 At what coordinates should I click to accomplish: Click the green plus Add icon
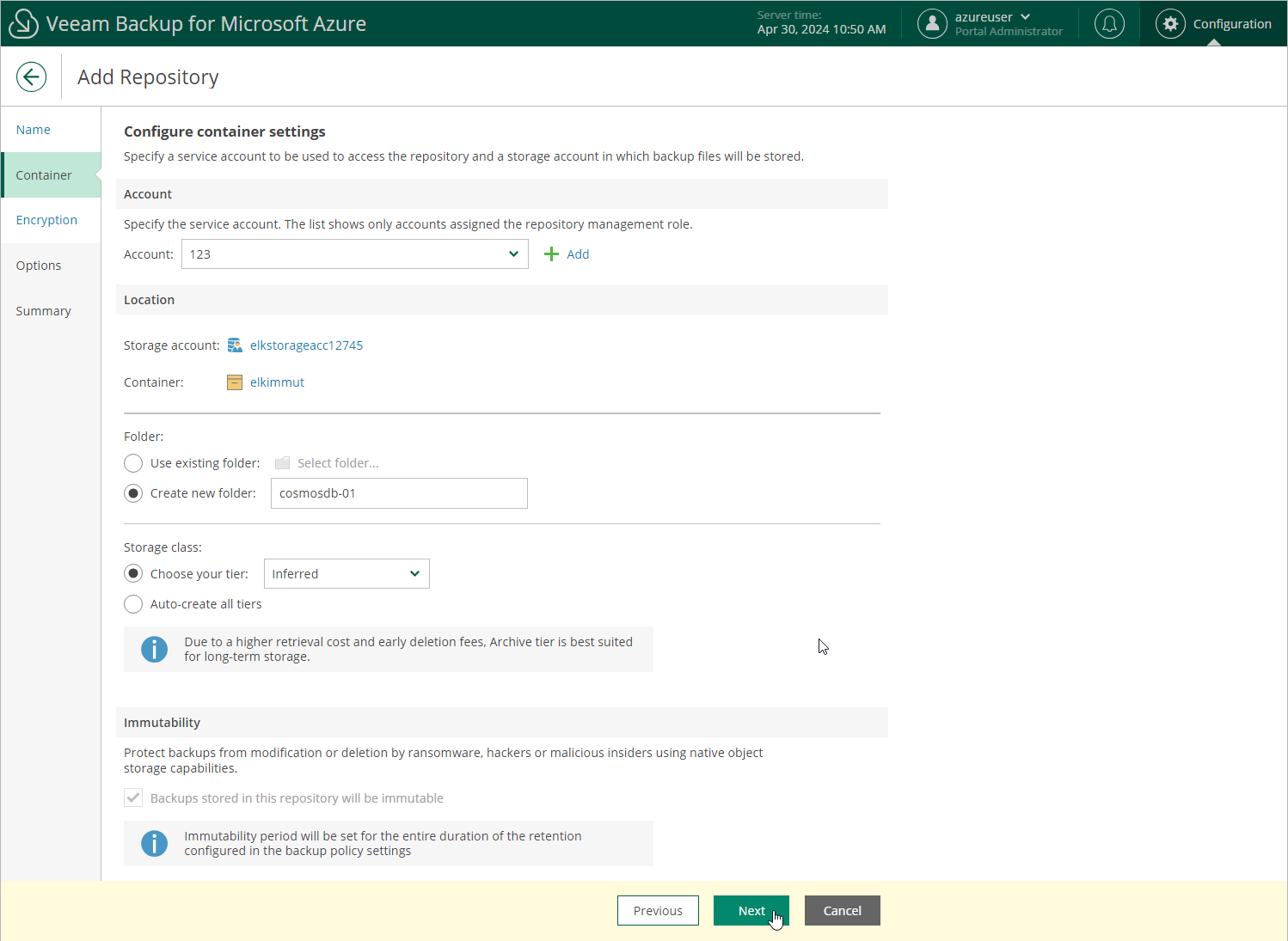[x=552, y=254]
